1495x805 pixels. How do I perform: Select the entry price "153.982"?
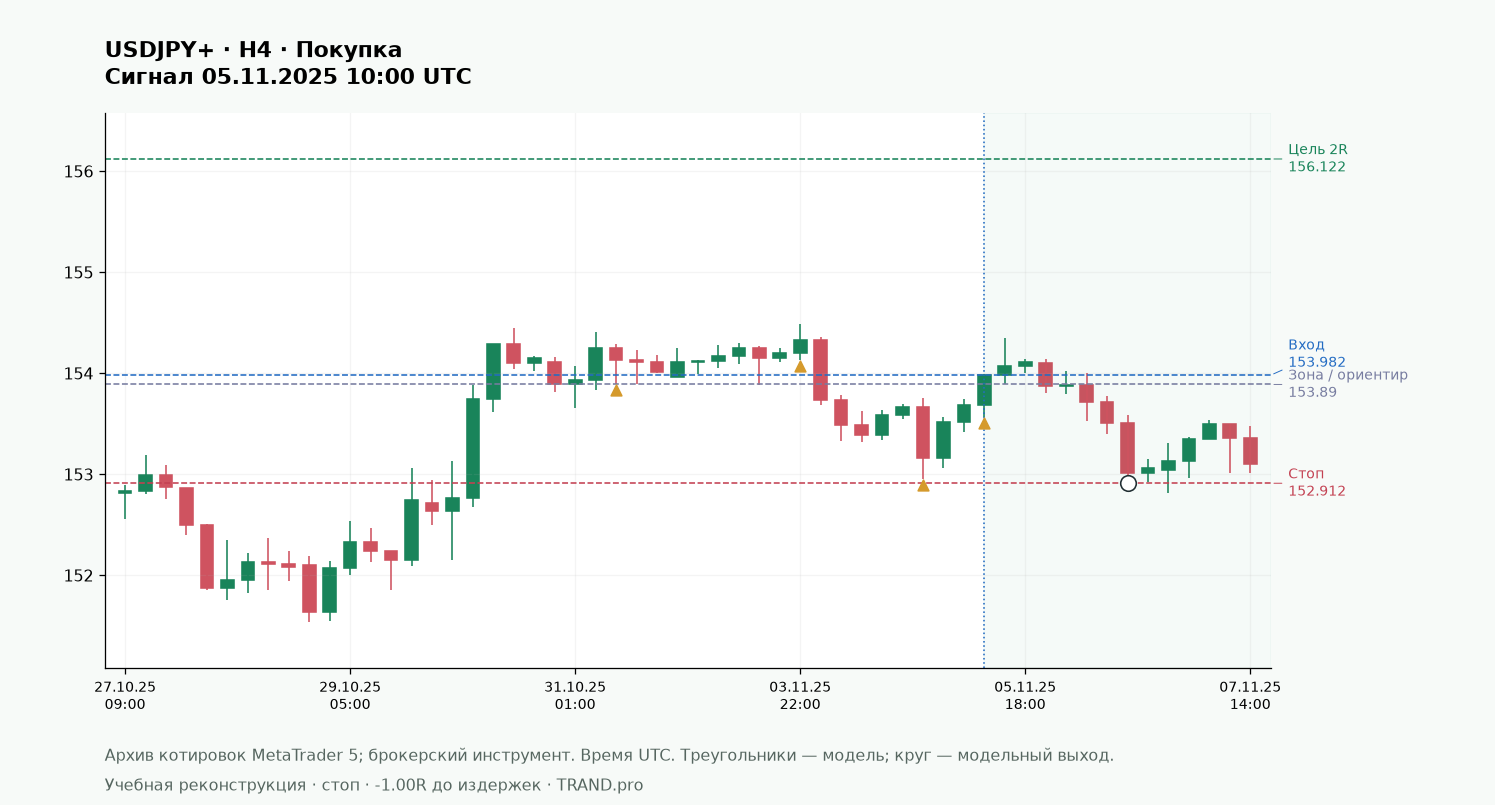1317,363
